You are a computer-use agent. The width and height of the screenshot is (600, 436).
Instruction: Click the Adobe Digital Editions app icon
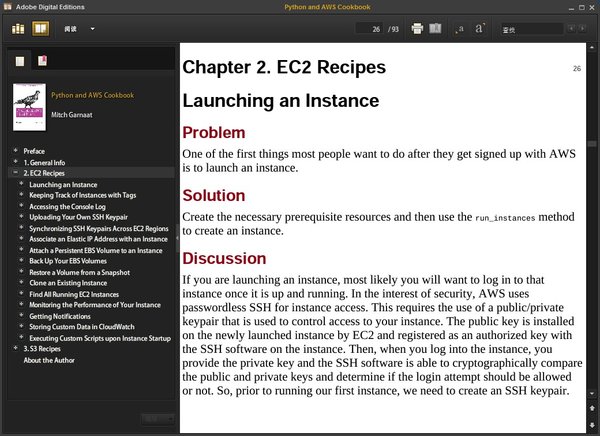pos(7,7)
